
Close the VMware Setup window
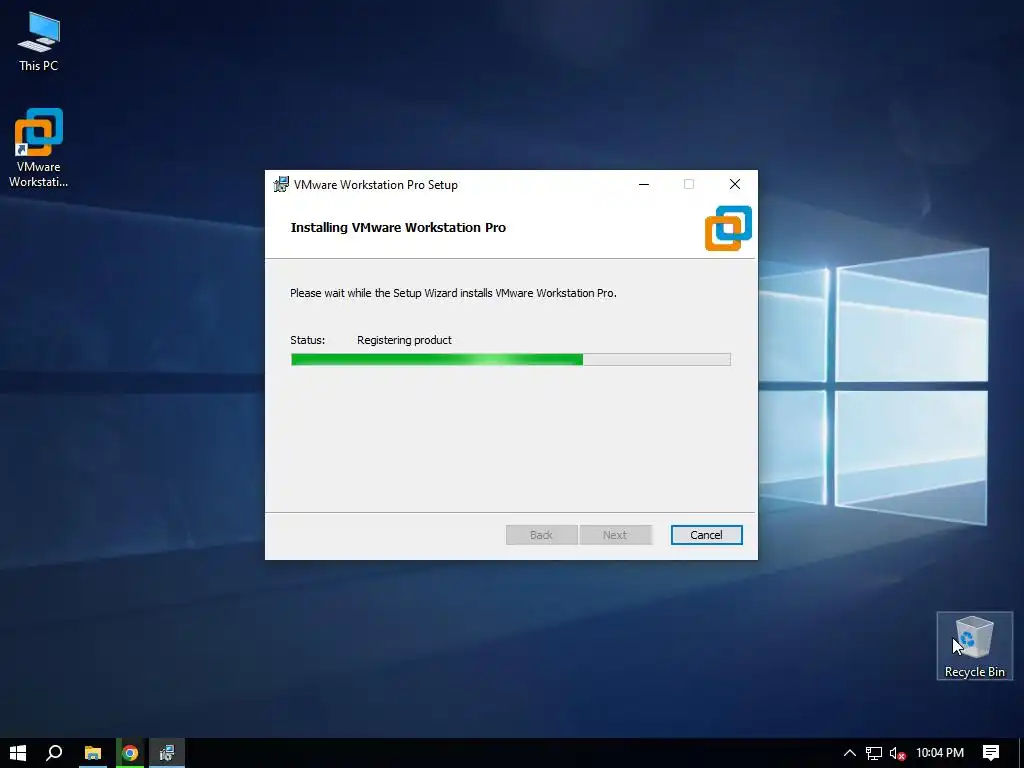click(x=735, y=185)
